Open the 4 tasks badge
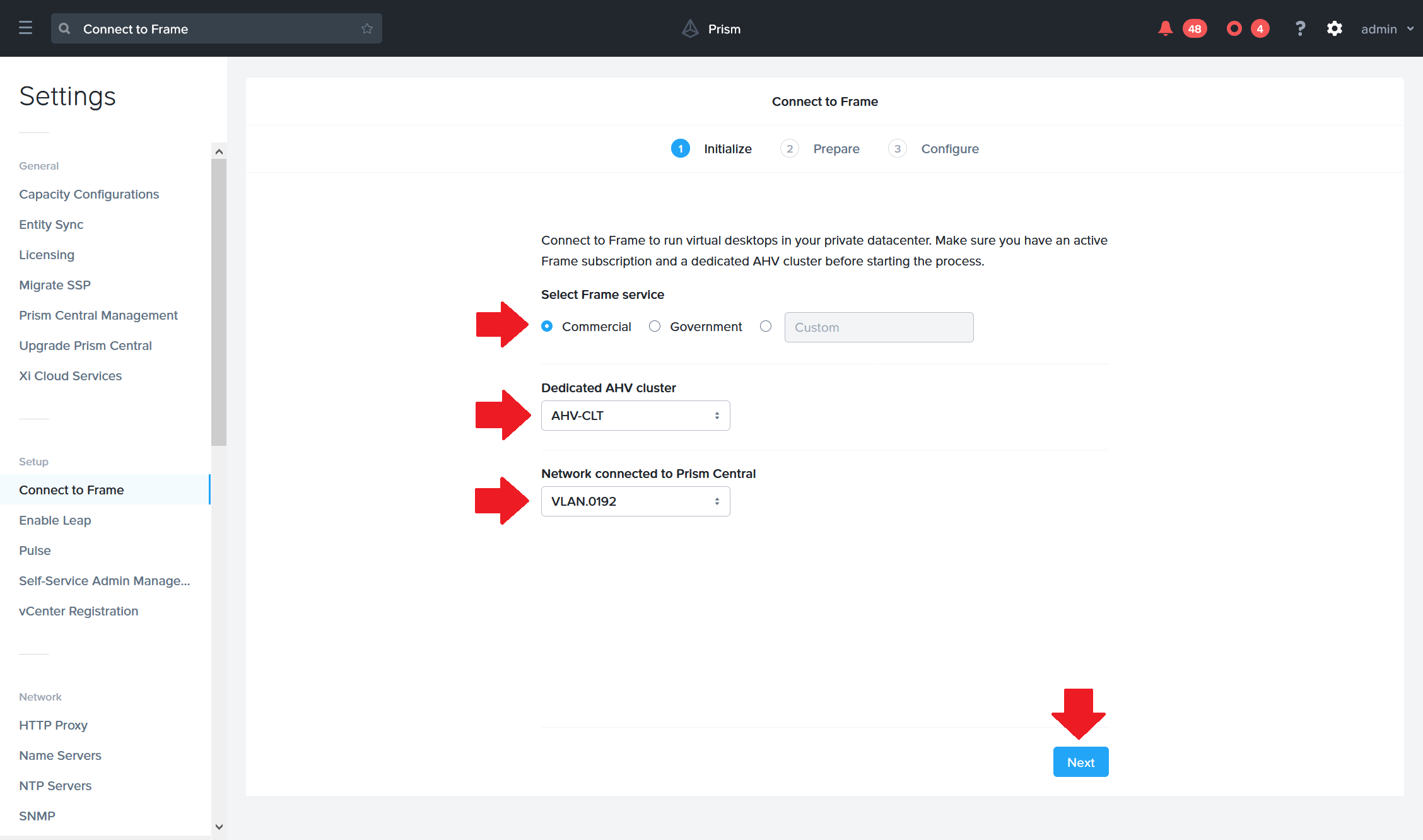The image size is (1423, 840). tap(1260, 28)
